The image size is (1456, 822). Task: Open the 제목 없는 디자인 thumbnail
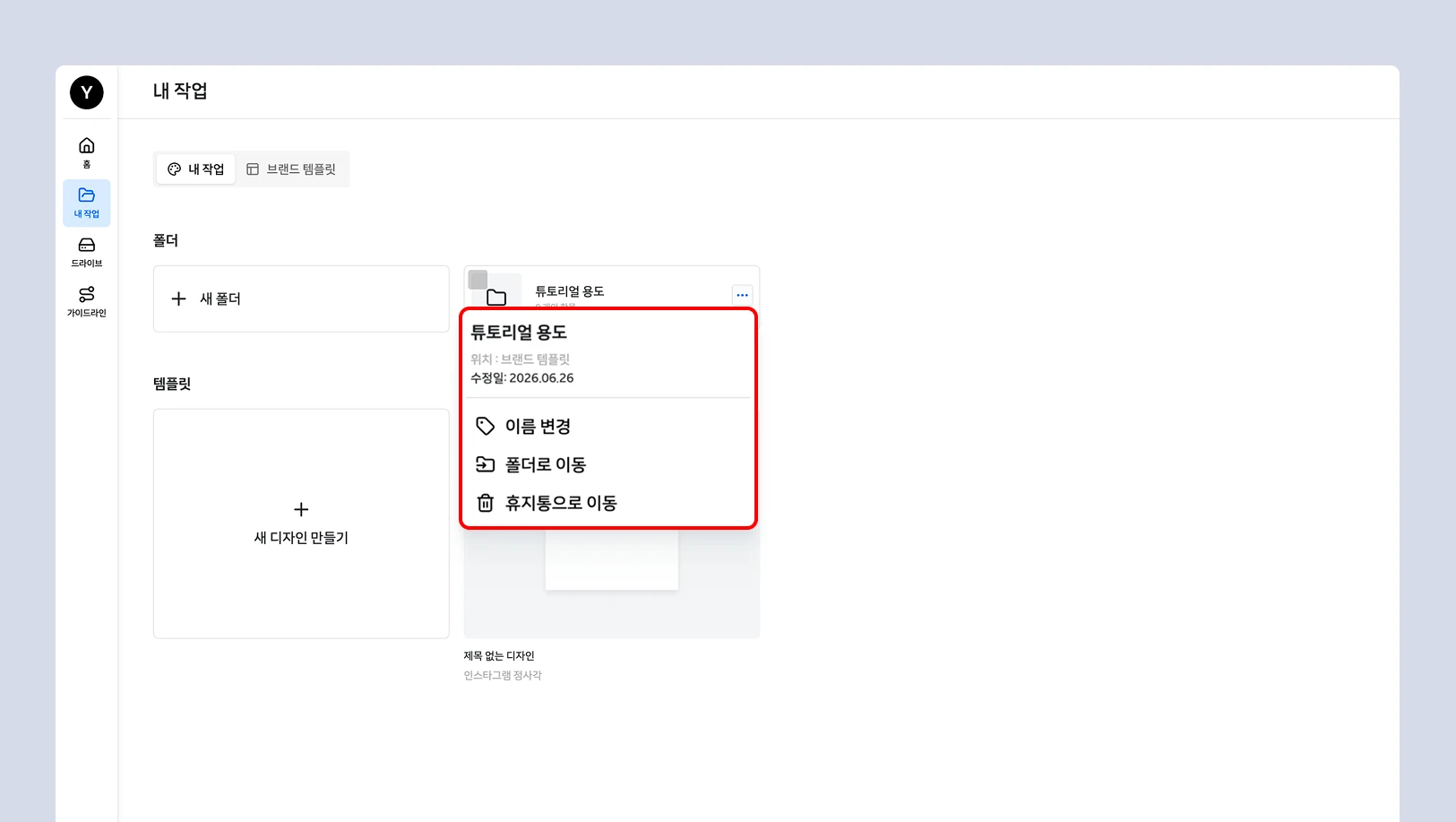click(612, 583)
